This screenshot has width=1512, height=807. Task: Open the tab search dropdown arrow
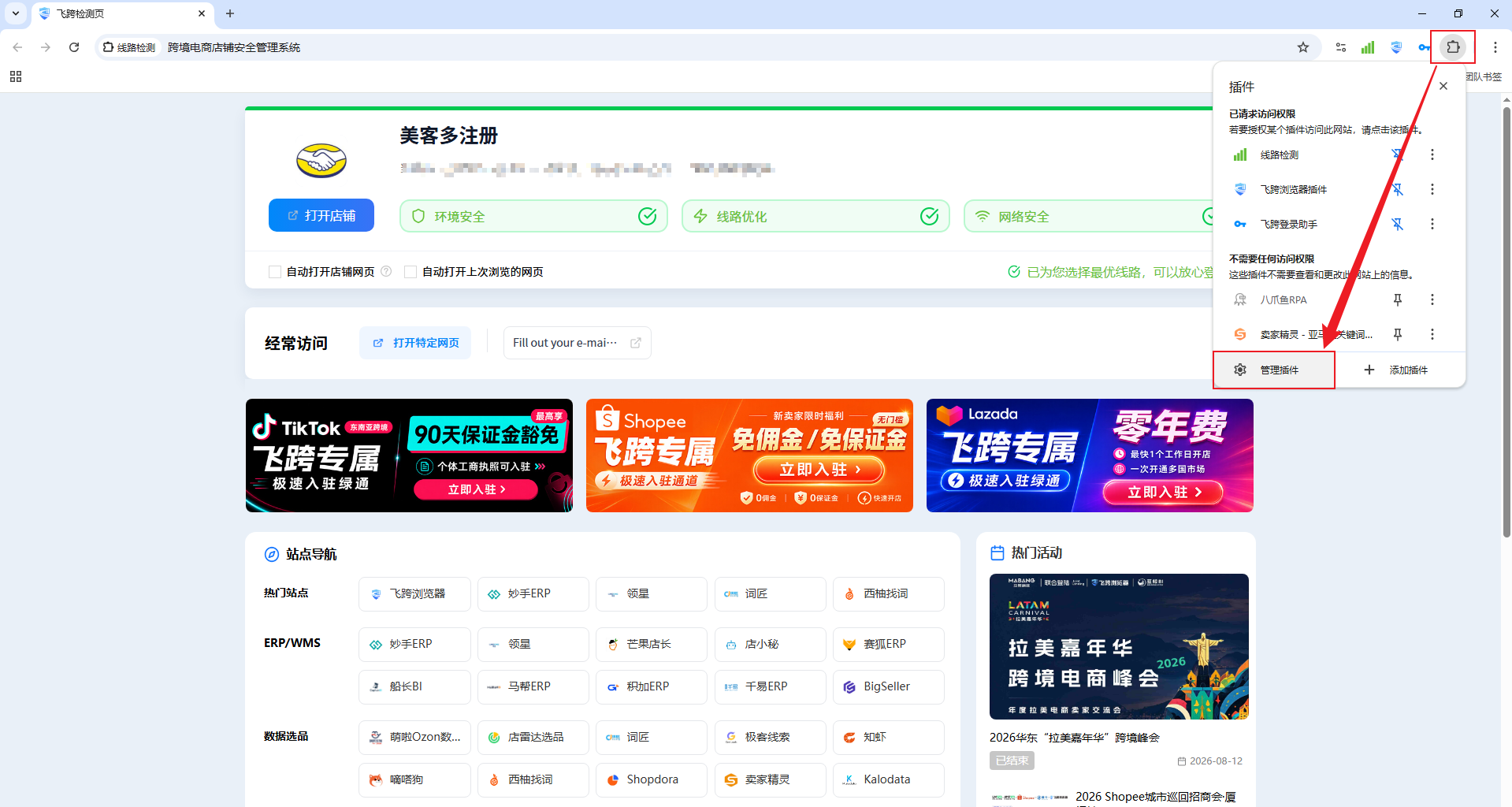coord(16,13)
